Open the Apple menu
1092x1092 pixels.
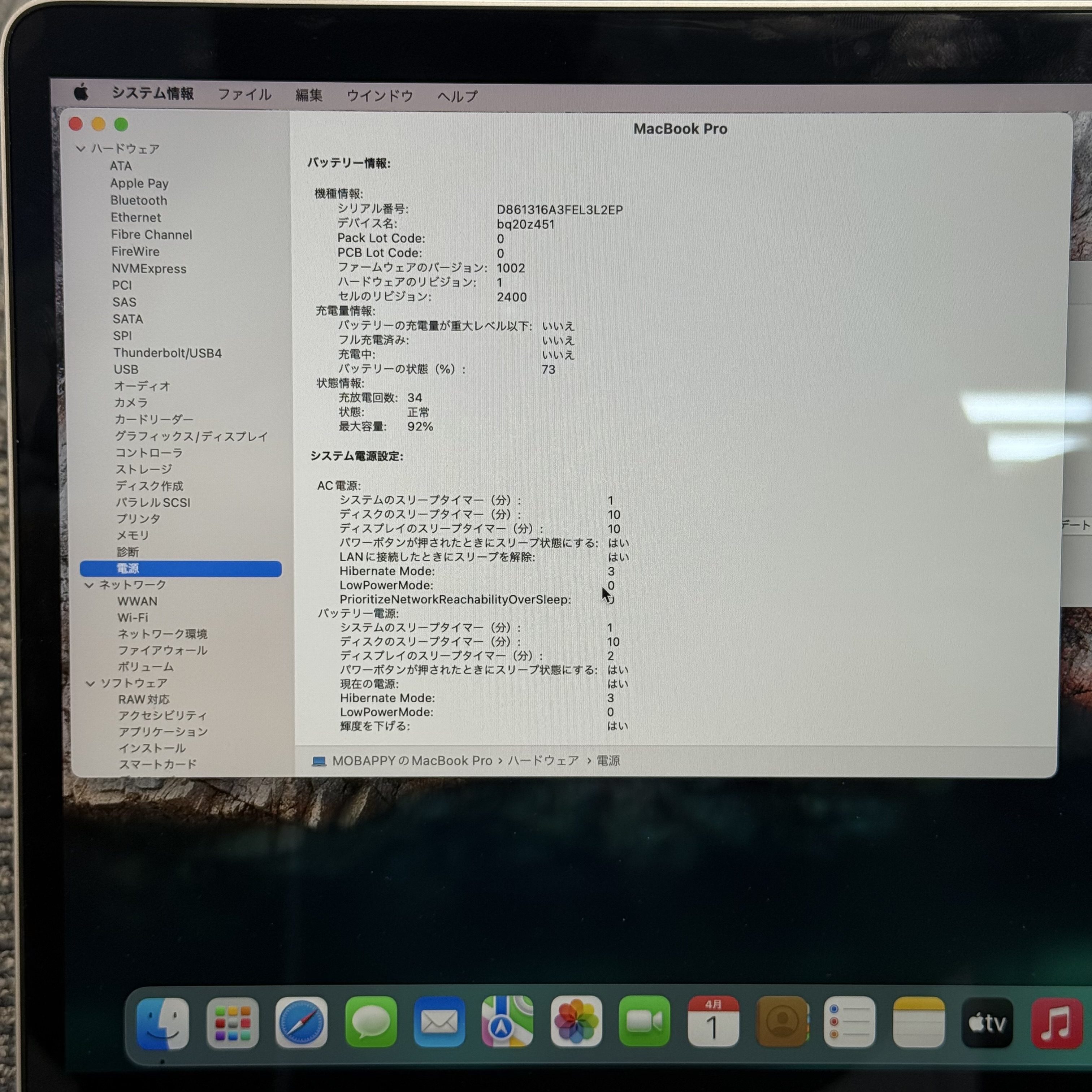click(x=81, y=92)
